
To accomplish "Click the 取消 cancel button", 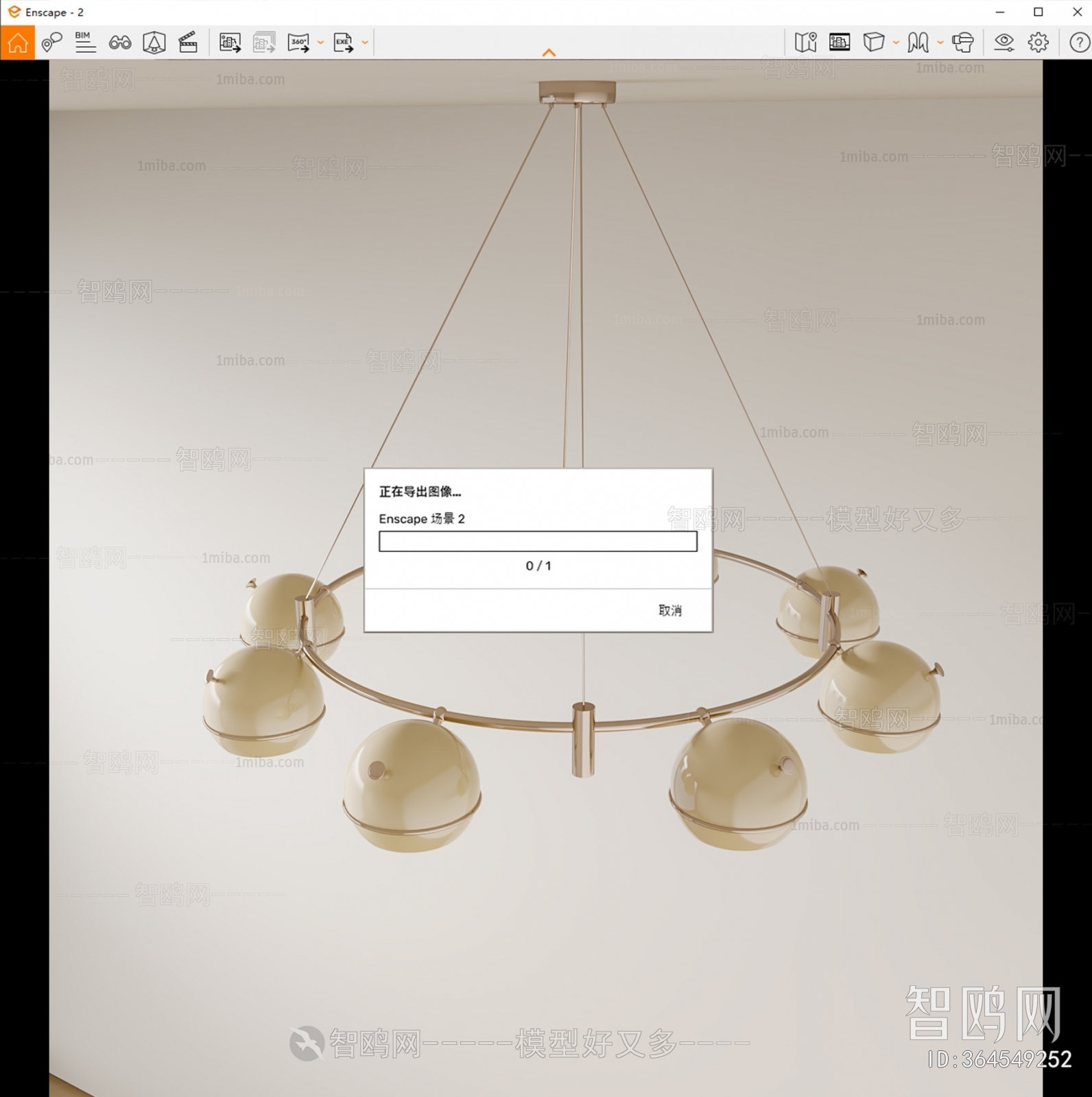I will point(670,610).
